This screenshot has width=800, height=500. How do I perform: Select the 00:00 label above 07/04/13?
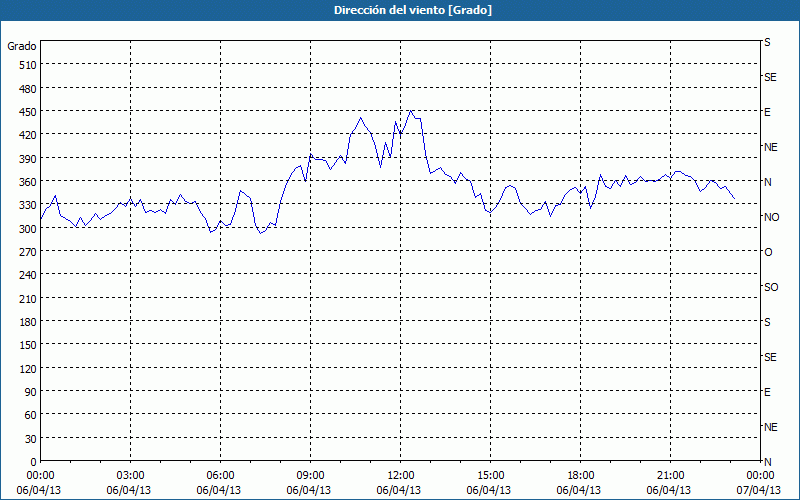[x=760, y=476]
